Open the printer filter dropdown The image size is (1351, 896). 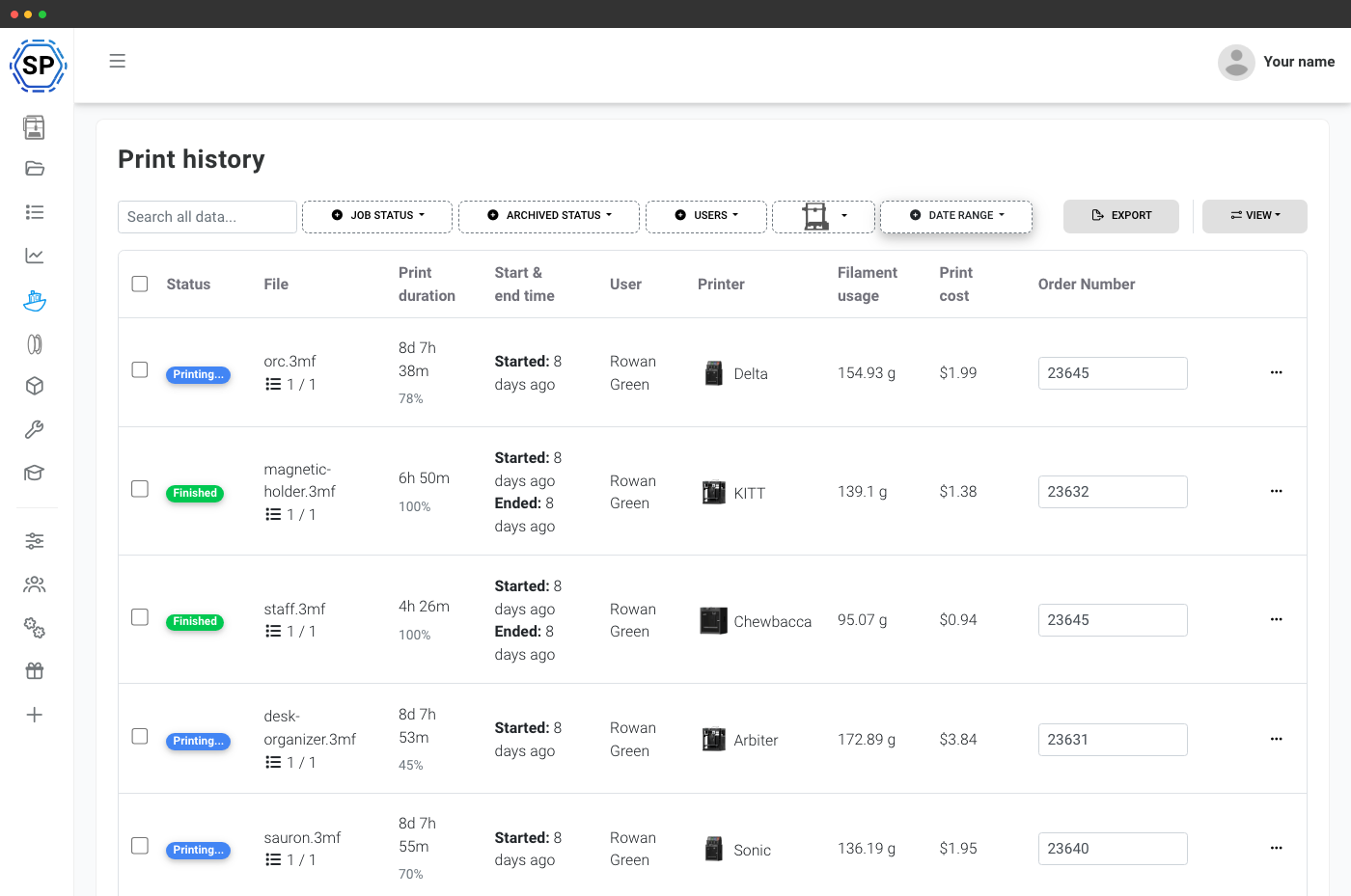click(x=823, y=216)
